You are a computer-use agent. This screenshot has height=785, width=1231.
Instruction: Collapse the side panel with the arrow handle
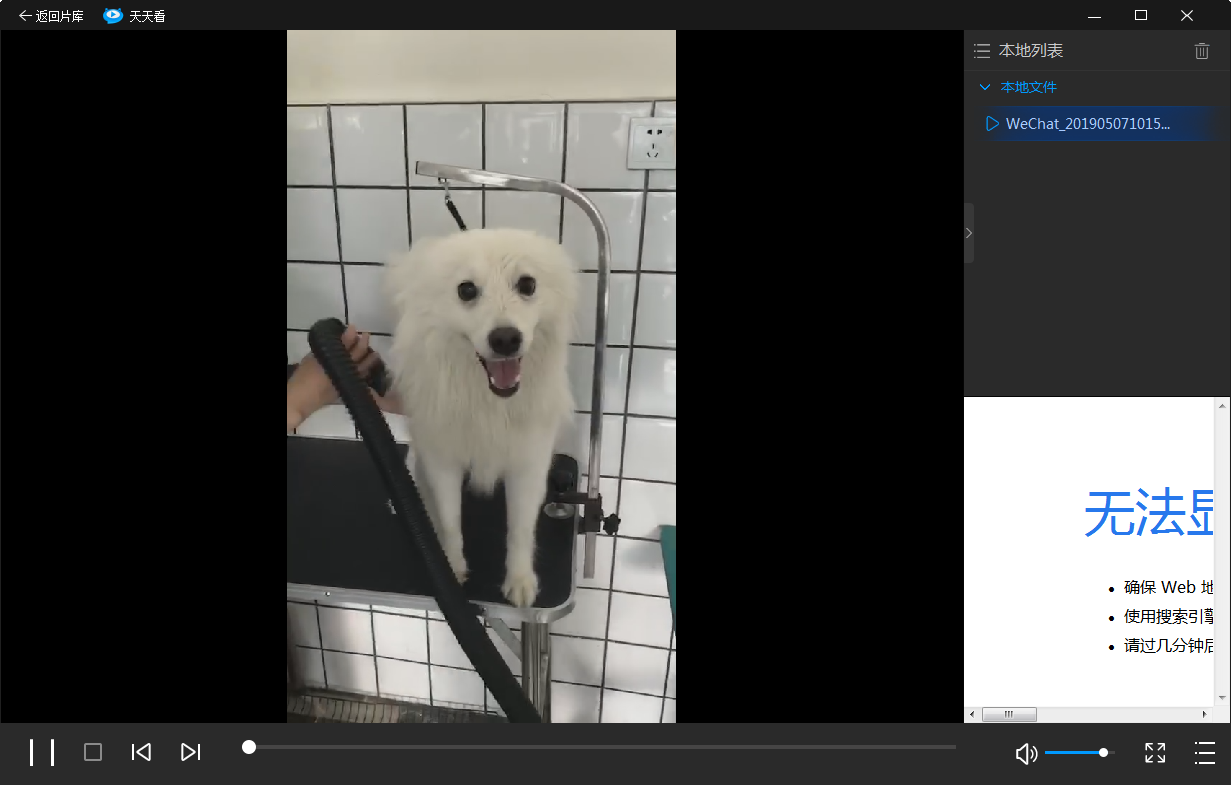coord(968,233)
